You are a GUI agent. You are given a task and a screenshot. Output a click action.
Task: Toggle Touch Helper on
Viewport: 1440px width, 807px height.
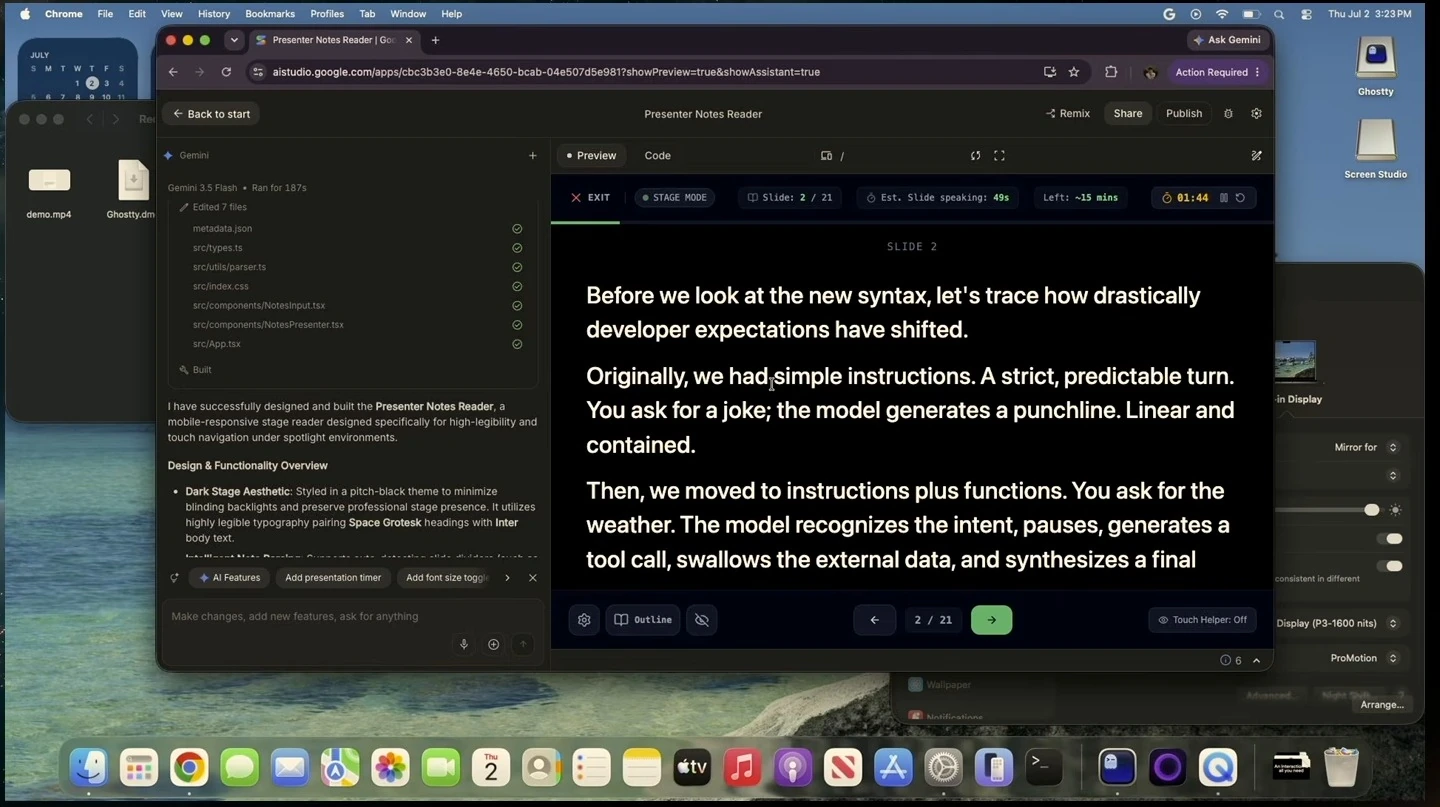(x=1202, y=620)
